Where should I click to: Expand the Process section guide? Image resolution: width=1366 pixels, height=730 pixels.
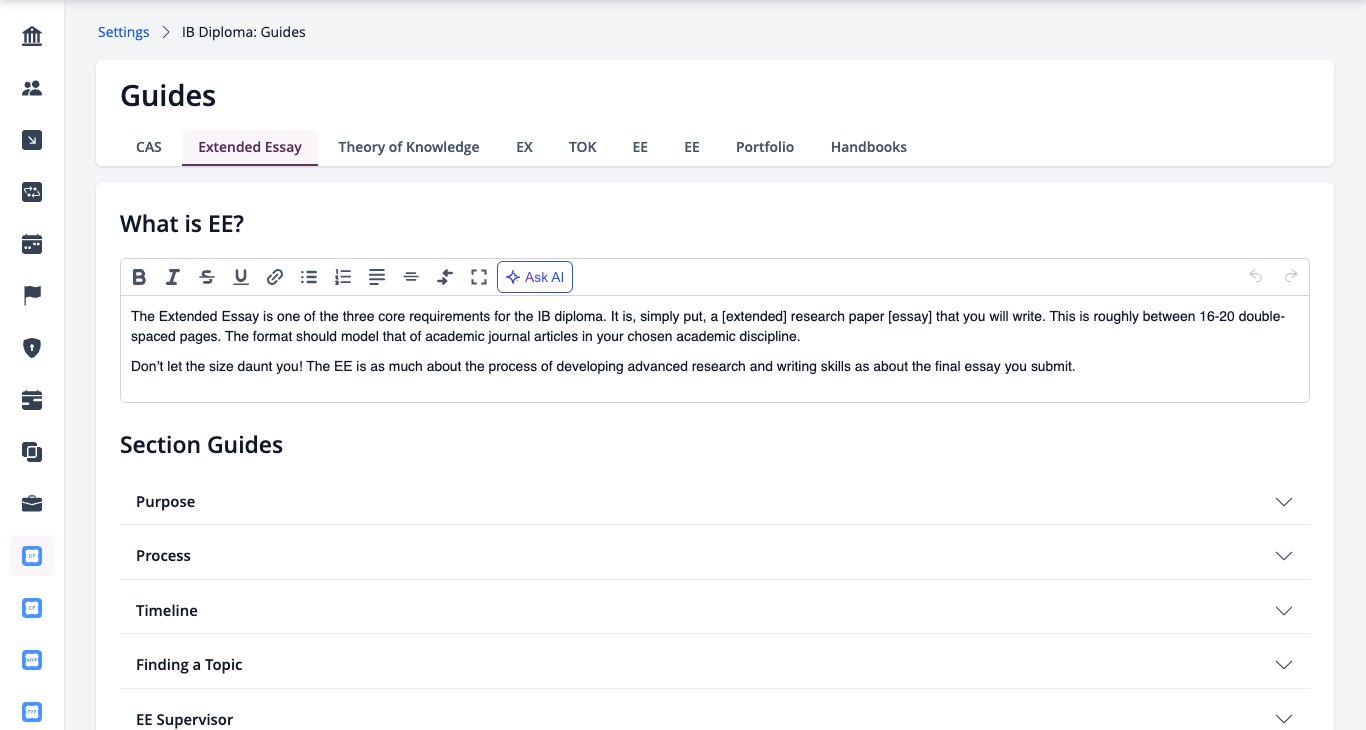click(x=715, y=556)
